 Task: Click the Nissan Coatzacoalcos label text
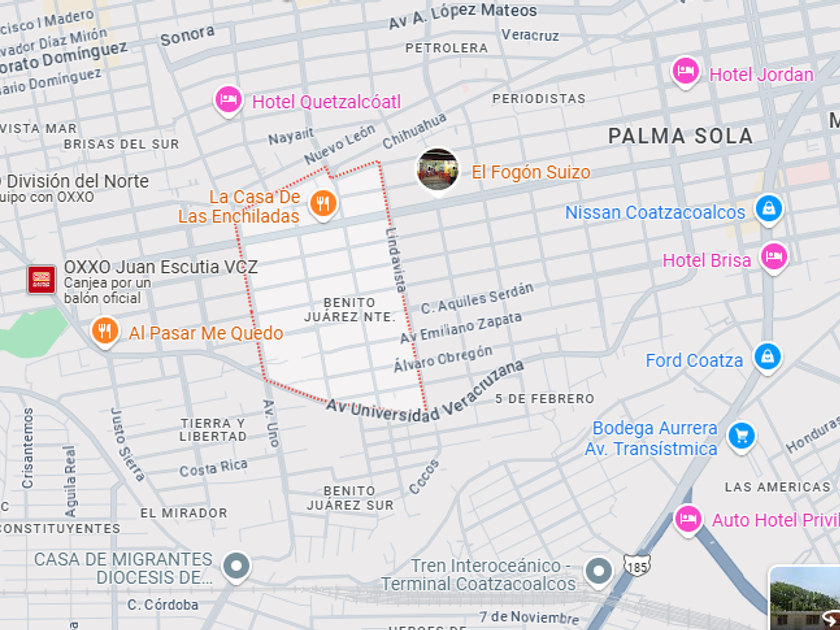655,212
